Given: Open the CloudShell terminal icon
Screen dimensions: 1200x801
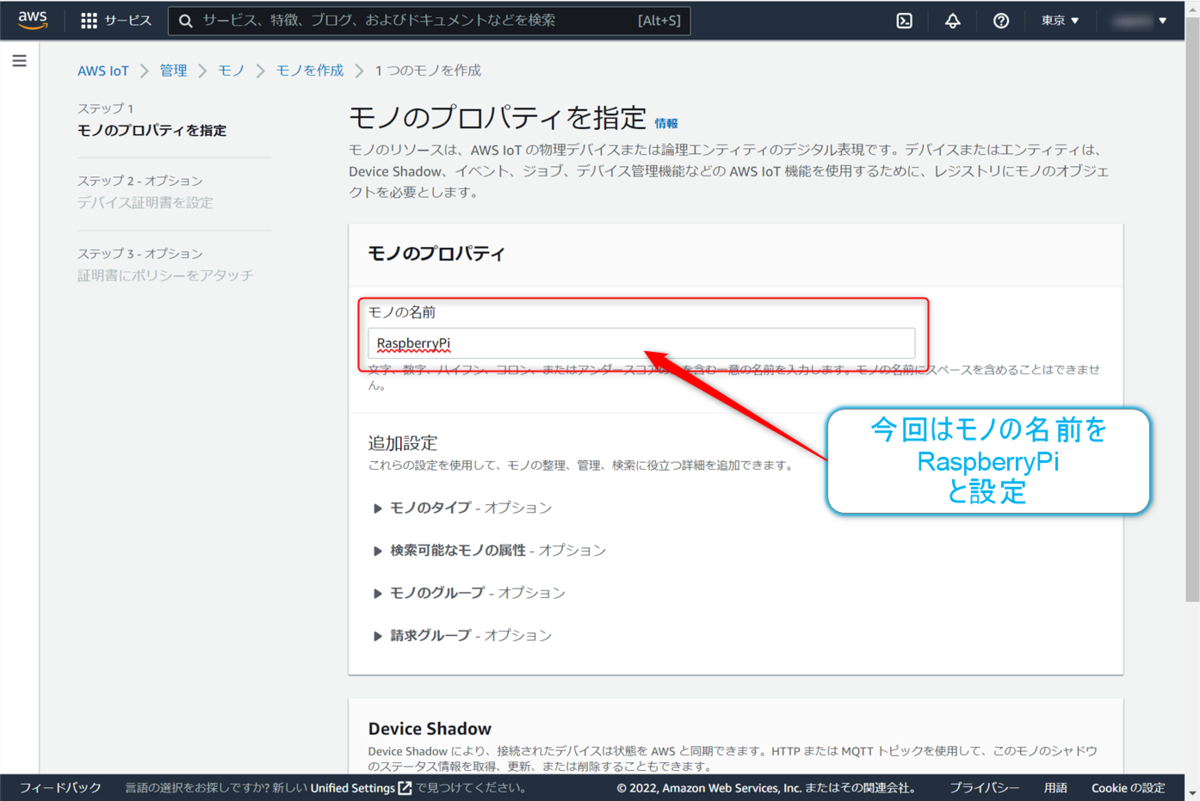Looking at the screenshot, I should pyautogui.click(x=904, y=20).
